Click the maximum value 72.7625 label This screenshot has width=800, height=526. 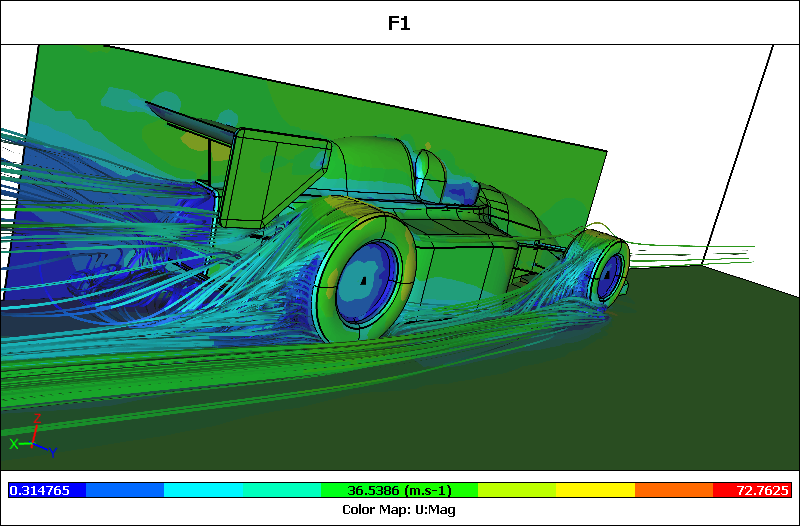click(763, 491)
